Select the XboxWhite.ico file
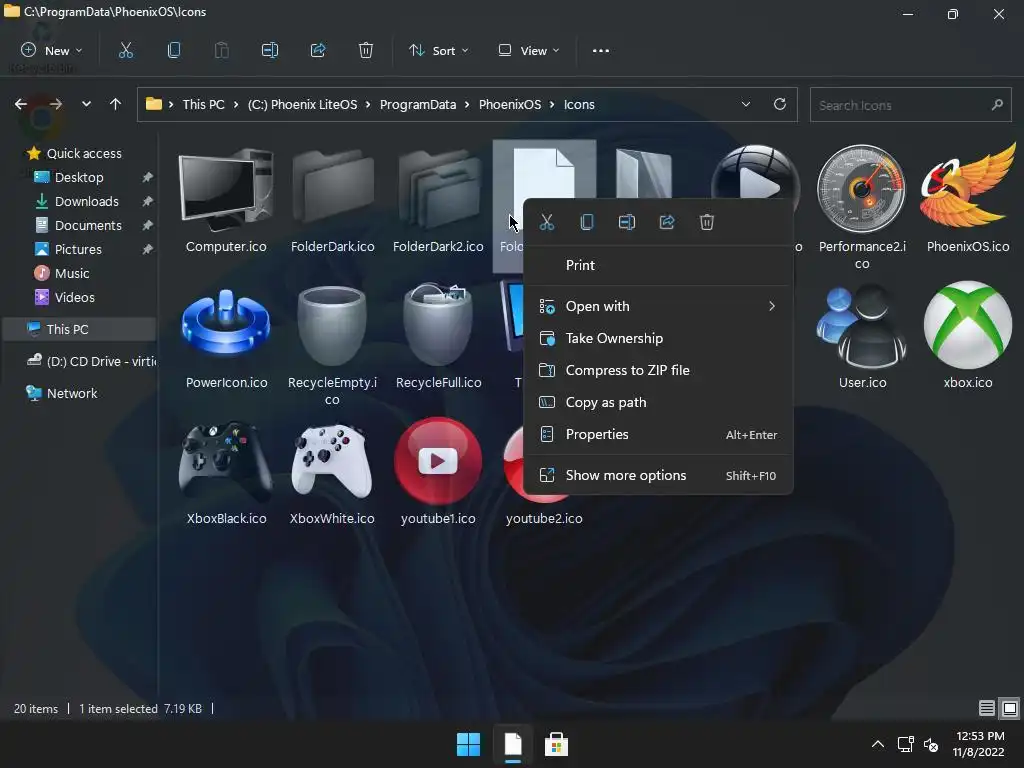This screenshot has width=1024, height=768. coord(332,473)
